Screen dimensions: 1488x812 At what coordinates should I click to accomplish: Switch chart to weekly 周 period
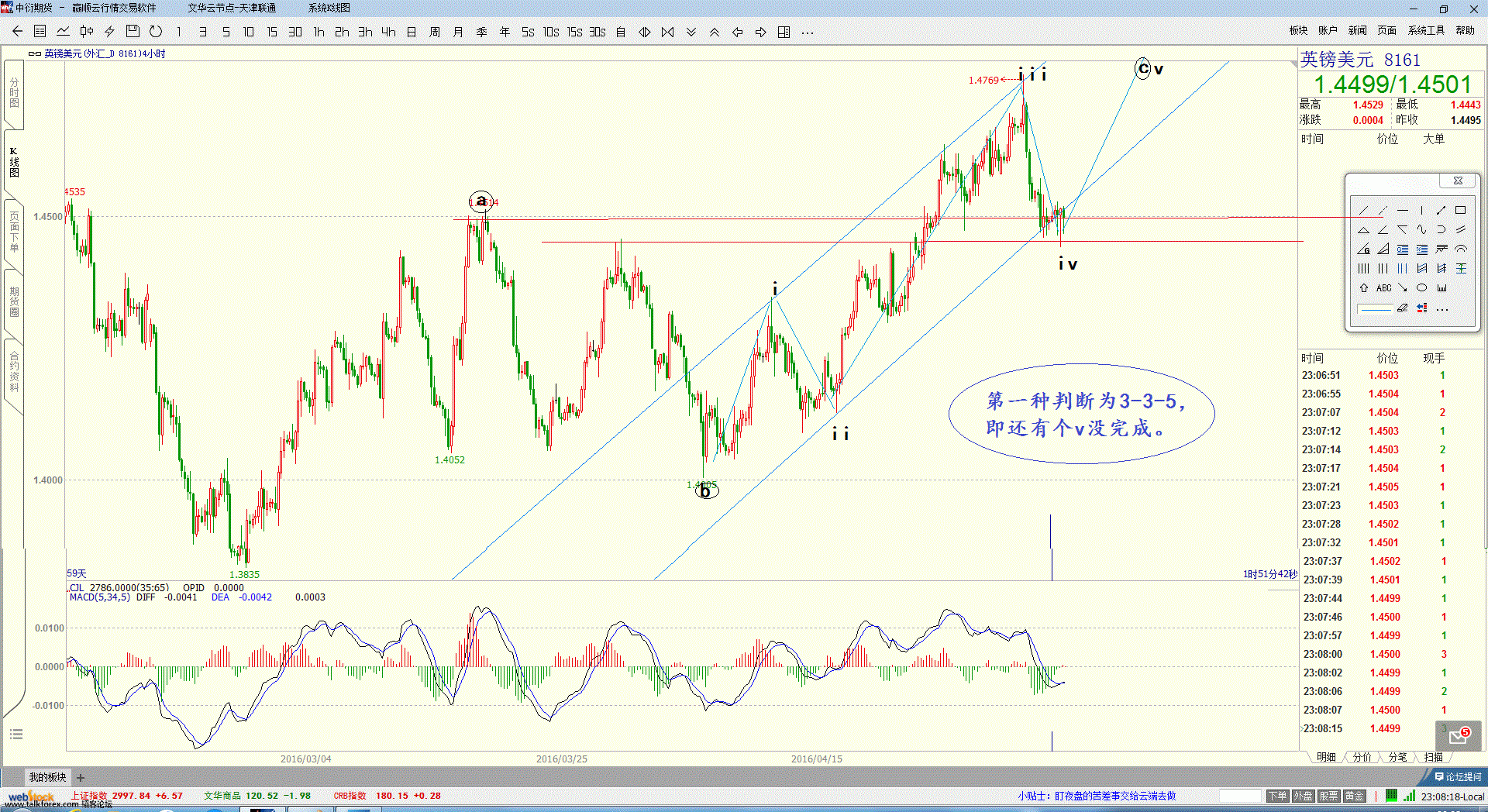click(435, 32)
